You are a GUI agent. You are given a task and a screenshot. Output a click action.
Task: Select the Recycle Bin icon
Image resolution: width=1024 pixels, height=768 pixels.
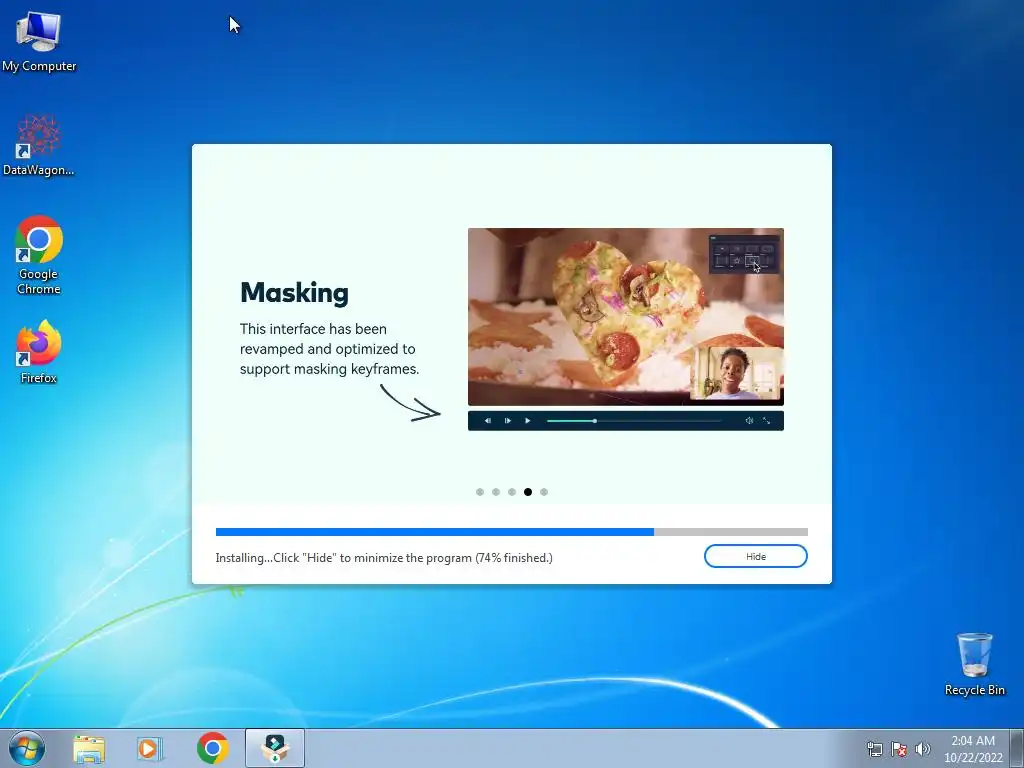[974, 664]
